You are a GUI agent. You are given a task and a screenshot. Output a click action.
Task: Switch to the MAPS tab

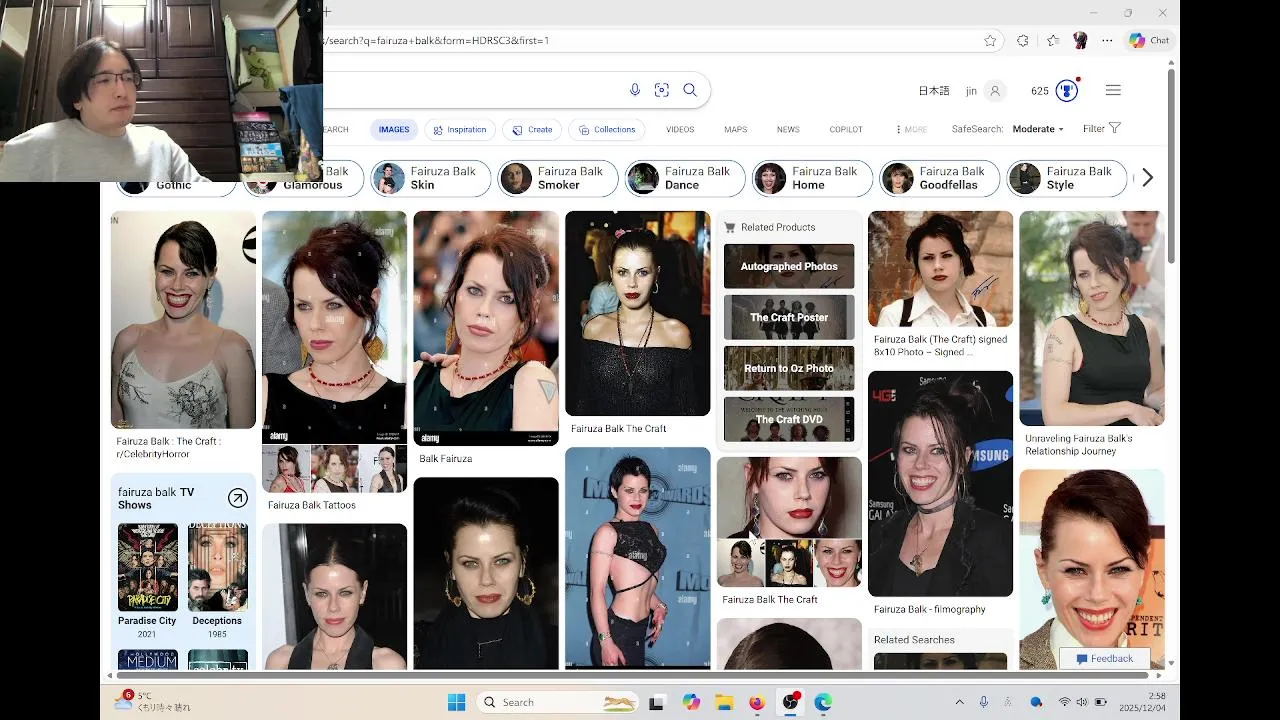click(x=736, y=129)
